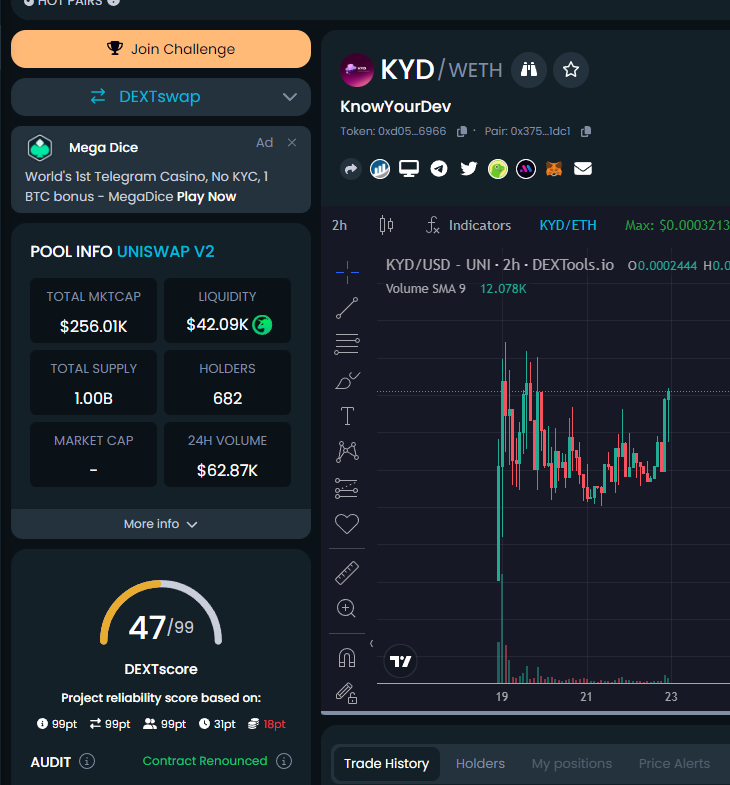
Task: Select the crosshair cursor tool
Action: pos(347,272)
